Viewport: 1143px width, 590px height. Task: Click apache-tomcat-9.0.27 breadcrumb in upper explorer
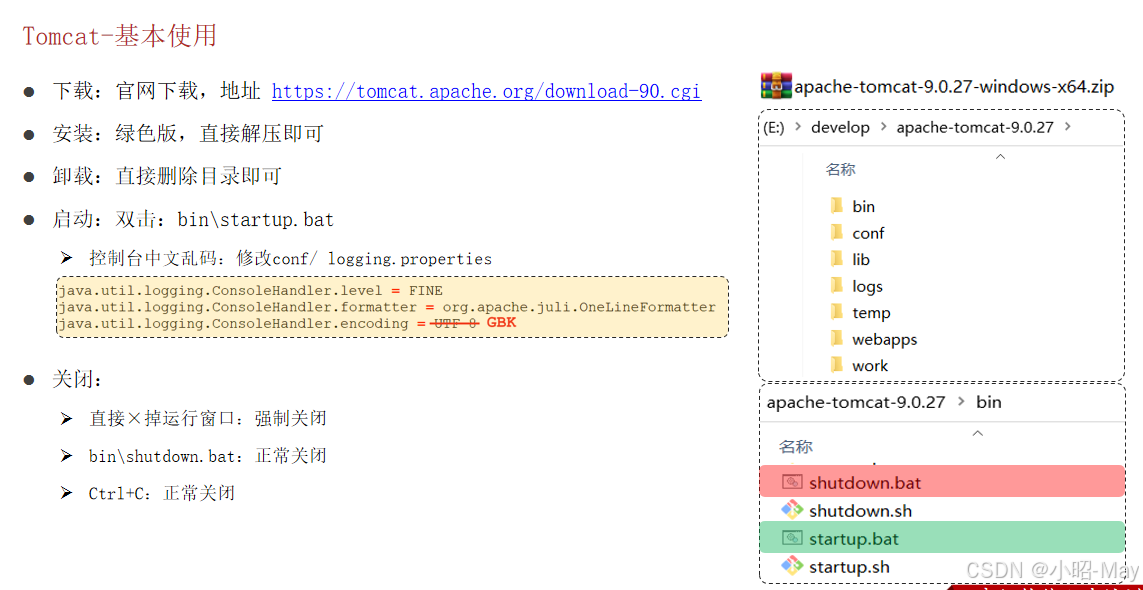coord(975,128)
